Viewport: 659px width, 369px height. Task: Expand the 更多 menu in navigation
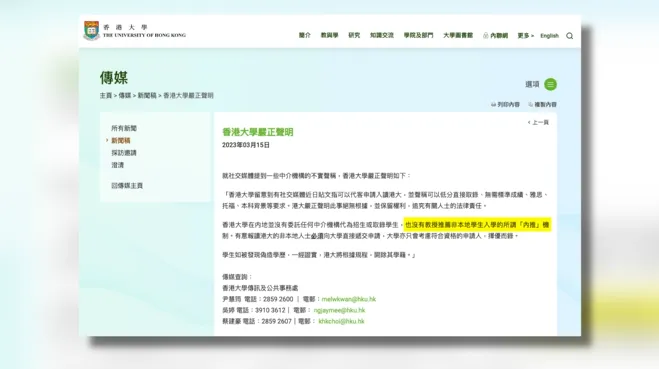pyautogui.click(x=525, y=35)
